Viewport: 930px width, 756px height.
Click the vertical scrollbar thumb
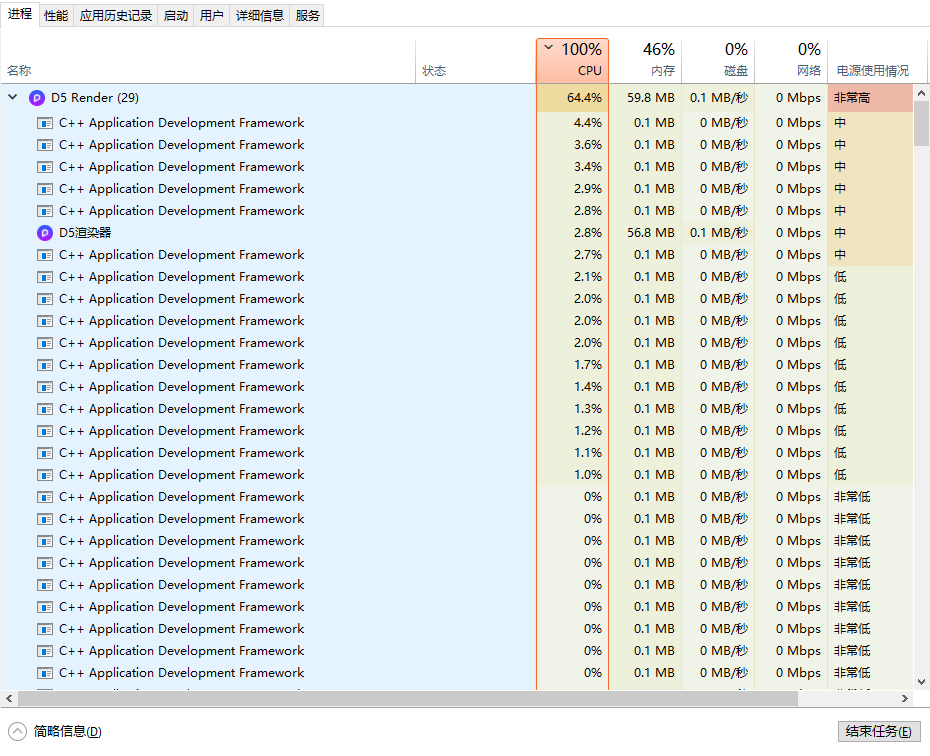[921, 123]
